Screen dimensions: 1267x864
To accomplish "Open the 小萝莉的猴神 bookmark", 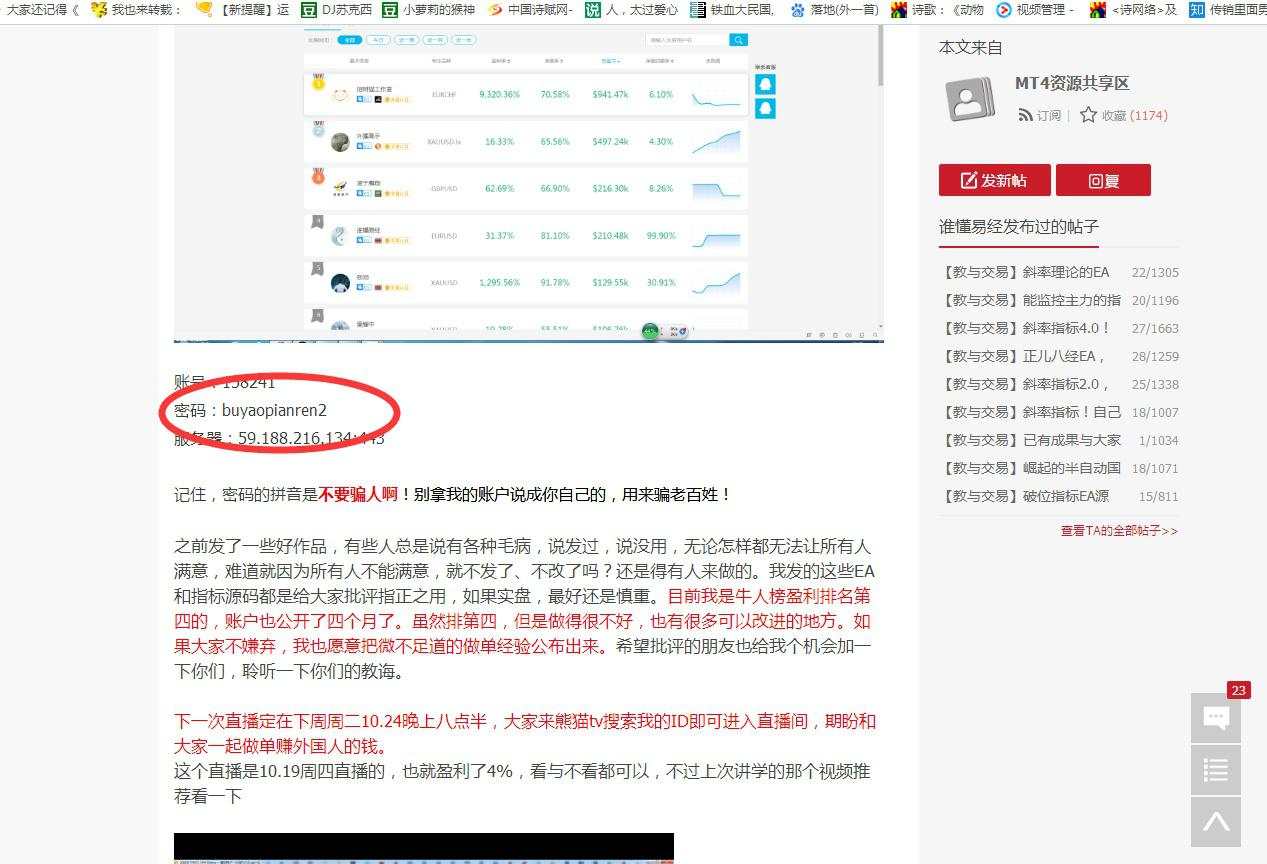I will click(429, 10).
